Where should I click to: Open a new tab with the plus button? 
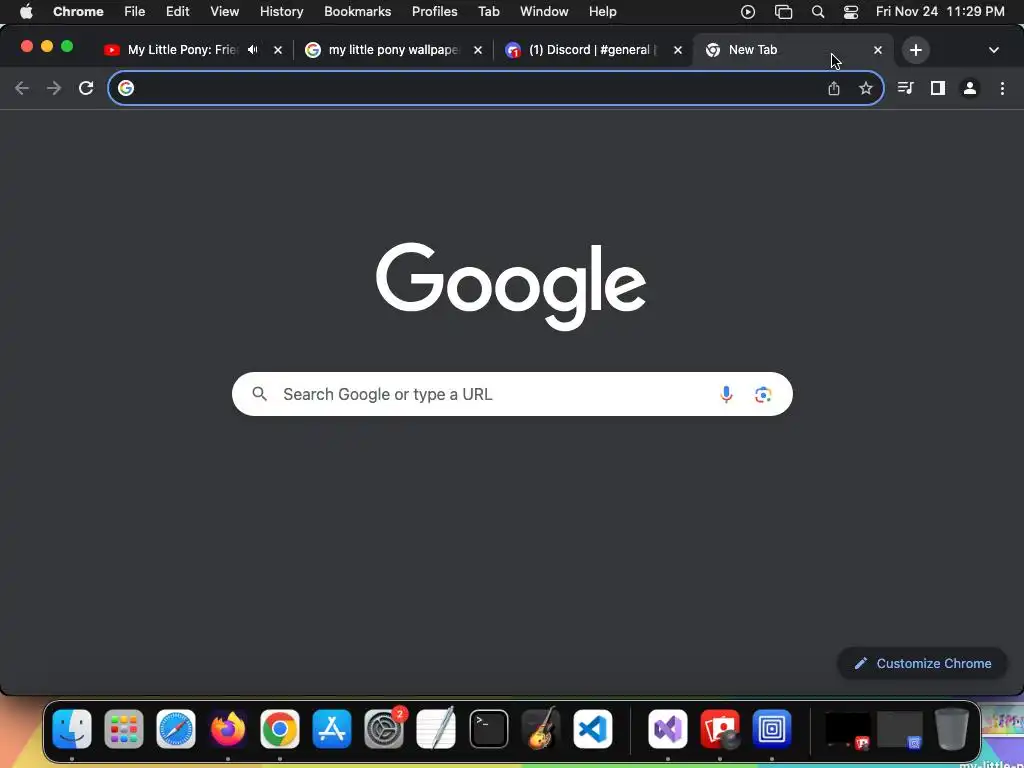(x=916, y=50)
